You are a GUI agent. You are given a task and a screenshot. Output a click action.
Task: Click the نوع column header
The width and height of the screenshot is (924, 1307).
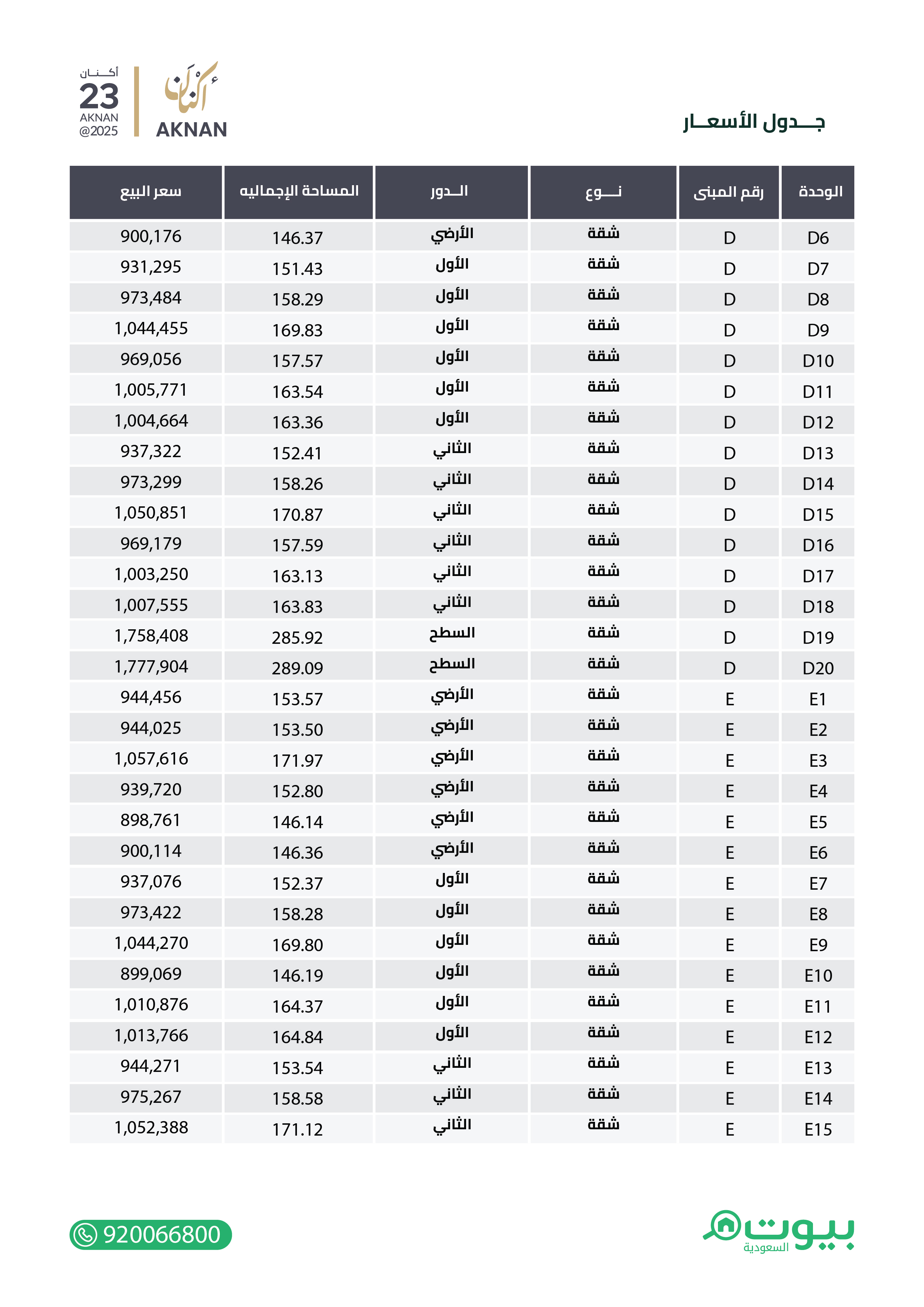coord(603,192)
